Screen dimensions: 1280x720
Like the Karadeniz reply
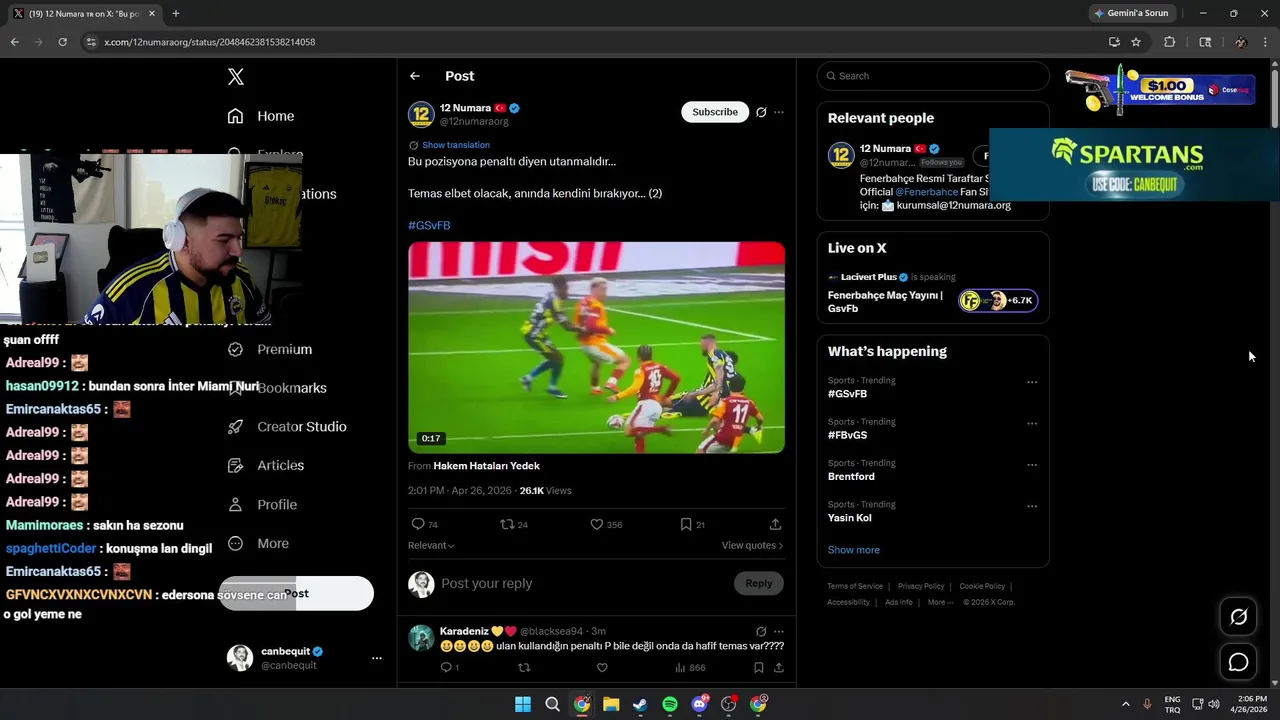pos(602,668)
